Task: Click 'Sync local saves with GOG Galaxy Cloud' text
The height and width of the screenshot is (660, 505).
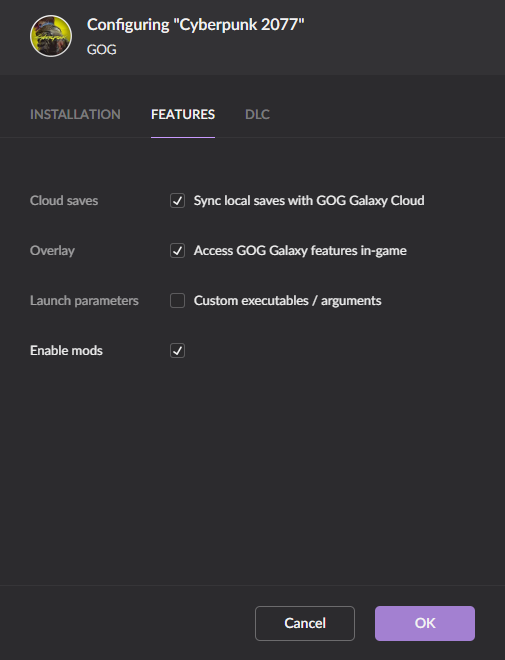Action: coord(309,201)
